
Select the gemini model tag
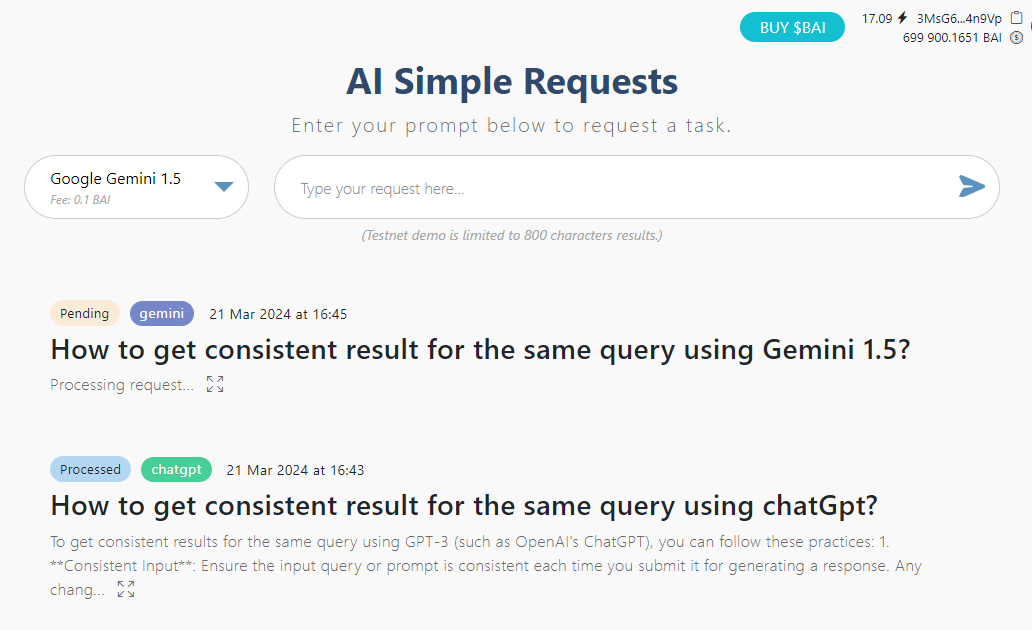(x=162, y=313)
